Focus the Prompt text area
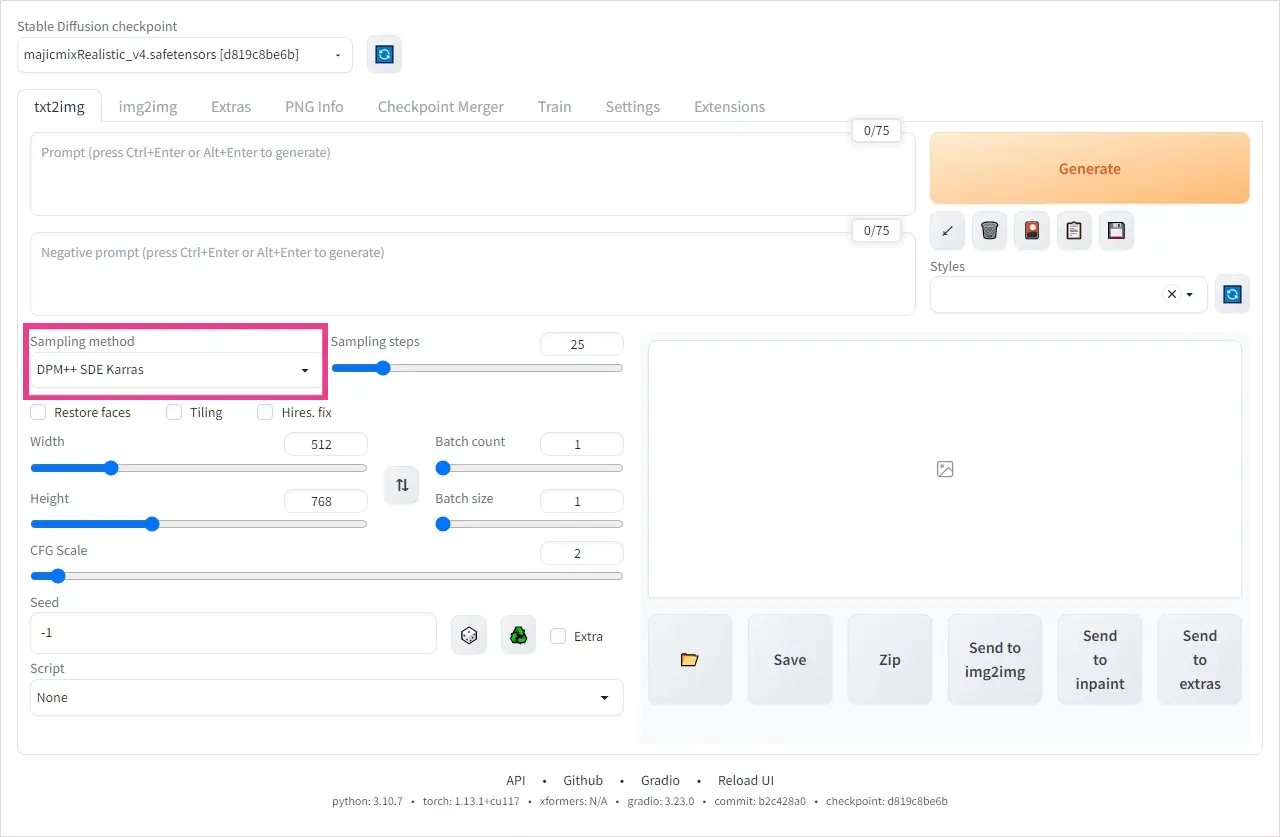 click(x=473, y=174)
